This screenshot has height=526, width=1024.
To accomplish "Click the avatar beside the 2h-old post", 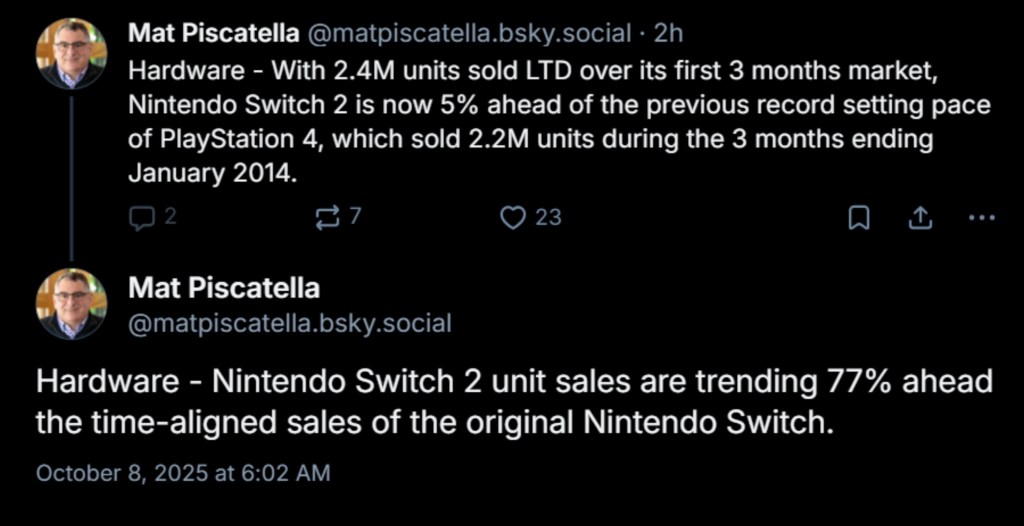I will click(x=71, y=54).
